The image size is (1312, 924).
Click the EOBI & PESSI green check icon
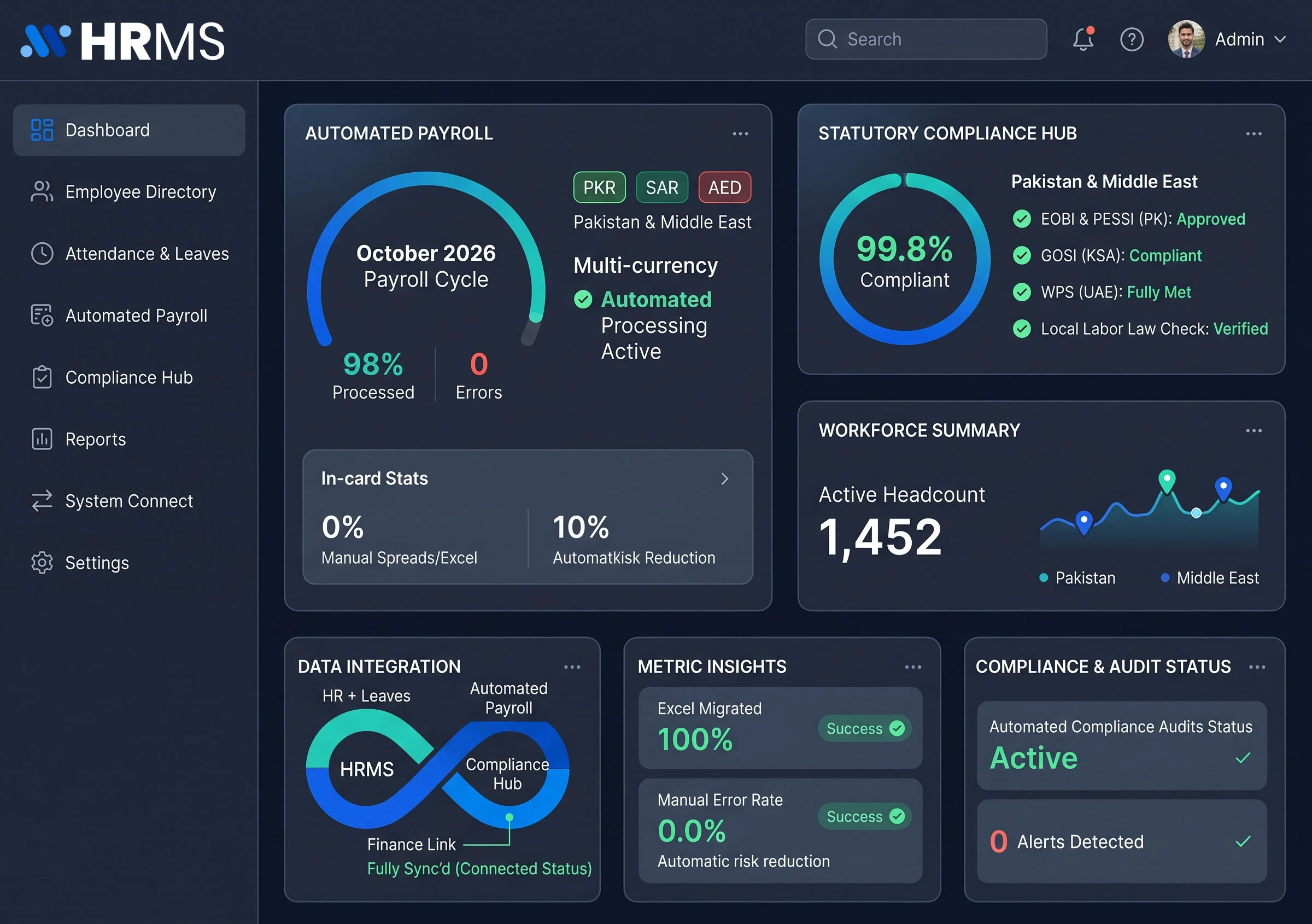1022,219
